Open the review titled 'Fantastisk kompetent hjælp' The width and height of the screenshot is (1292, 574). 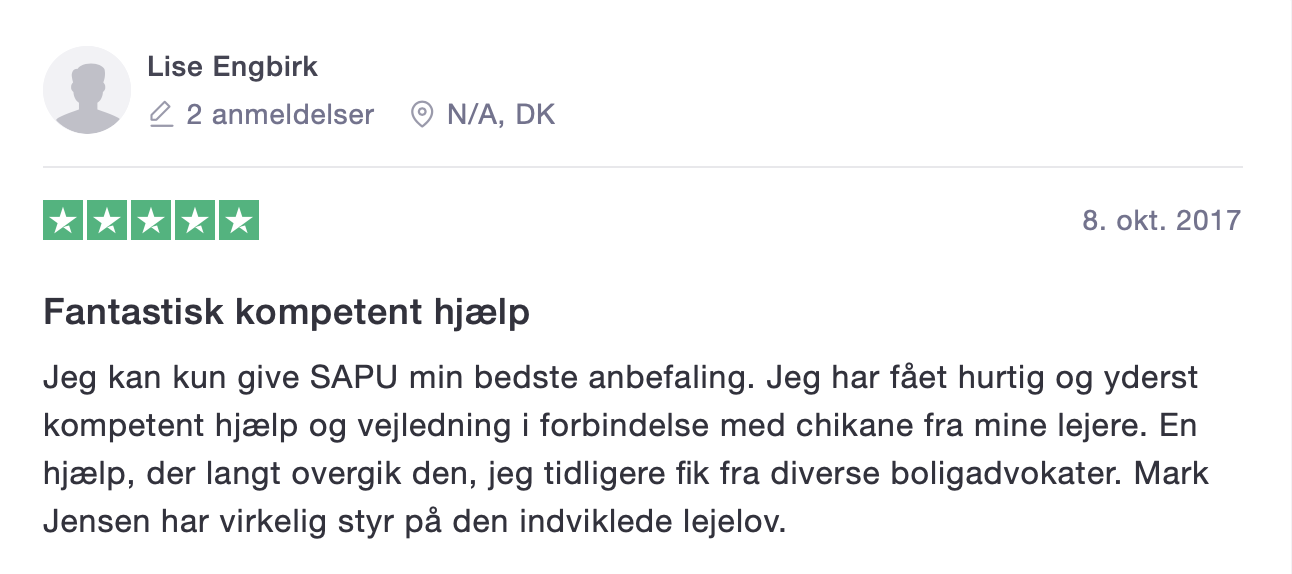(x=286, y=314)
